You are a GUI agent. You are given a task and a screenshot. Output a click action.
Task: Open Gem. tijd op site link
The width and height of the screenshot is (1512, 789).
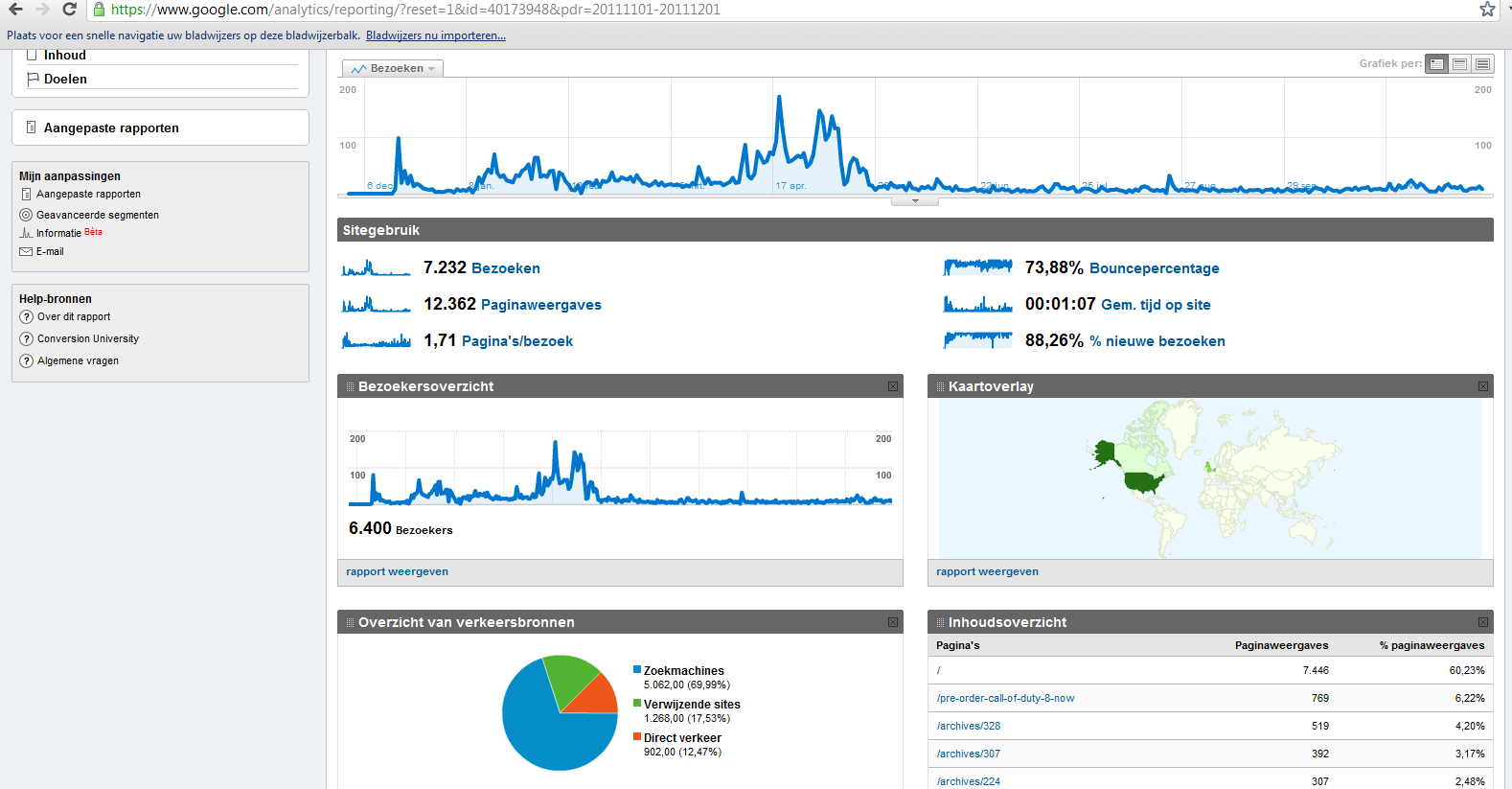coord(1156,305)
